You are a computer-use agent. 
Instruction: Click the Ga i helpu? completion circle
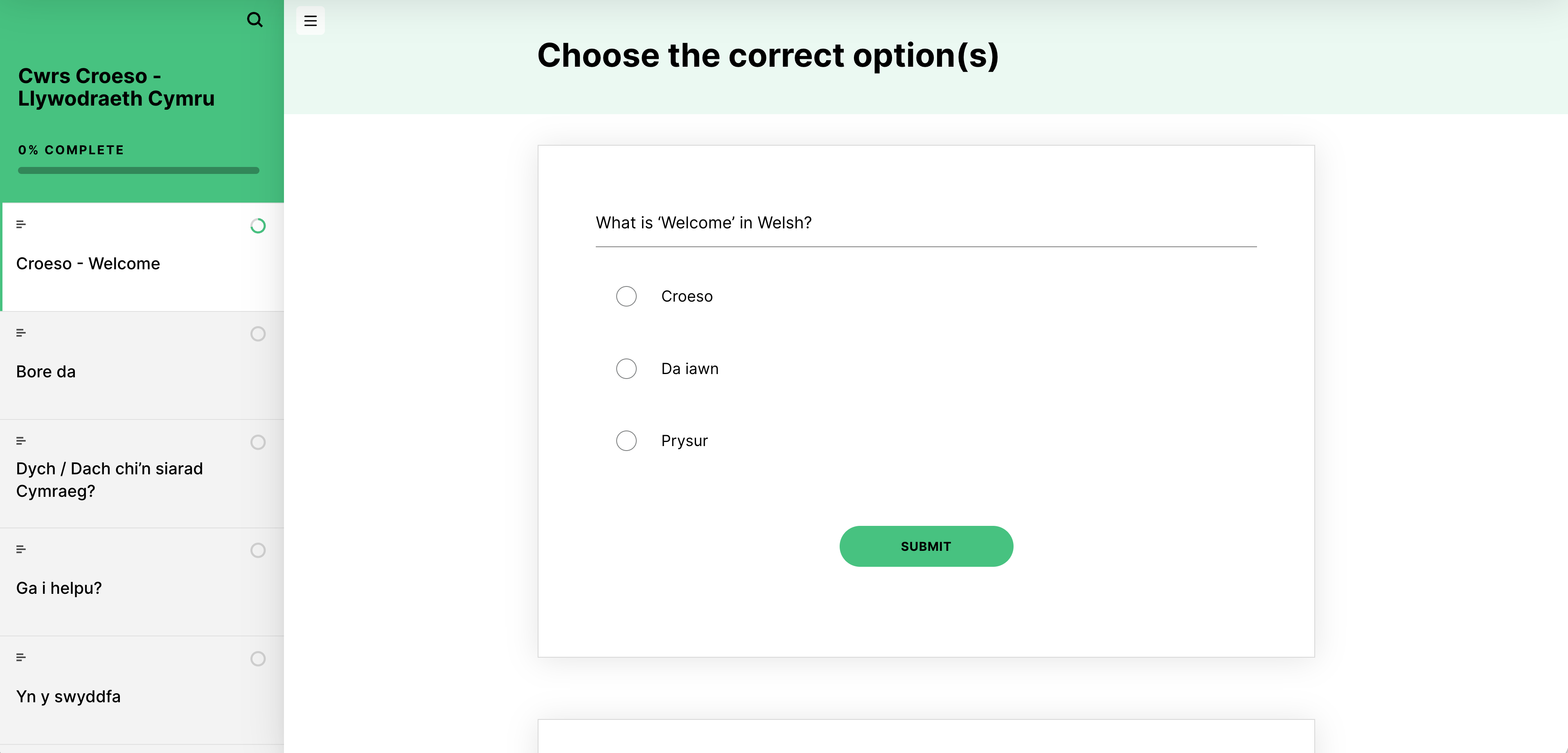[257, 550]
